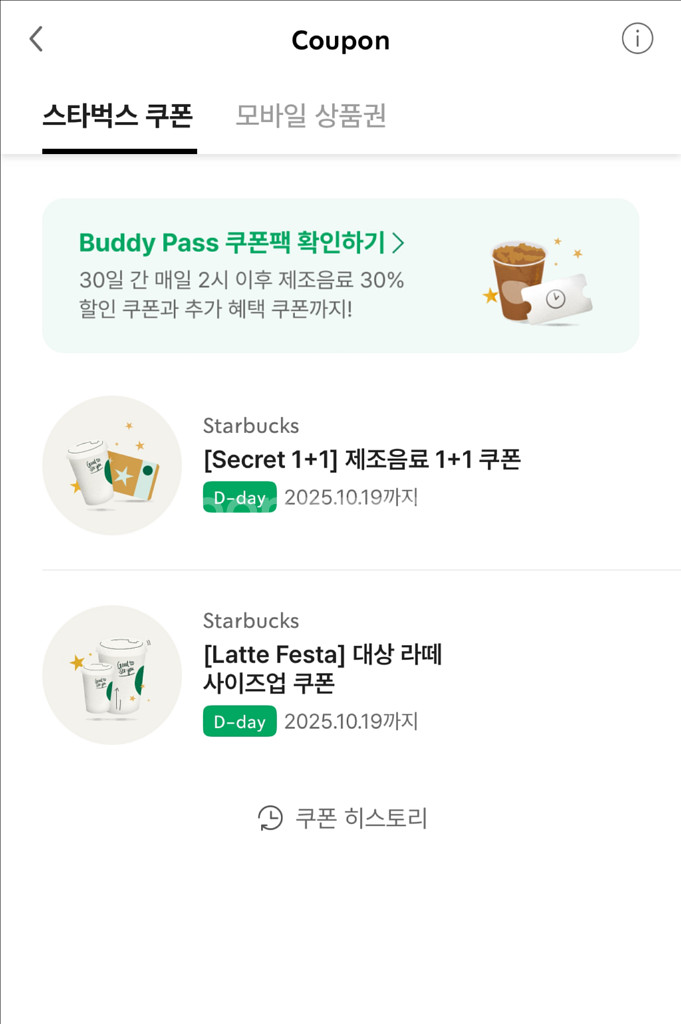
Task: Click the Latte Festa expiry date 2025.10.19까지
Action: click(351, 721)
